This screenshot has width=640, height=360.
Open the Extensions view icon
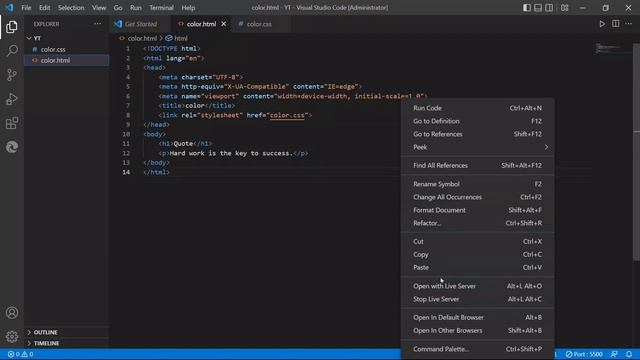[x=12, y=123]
